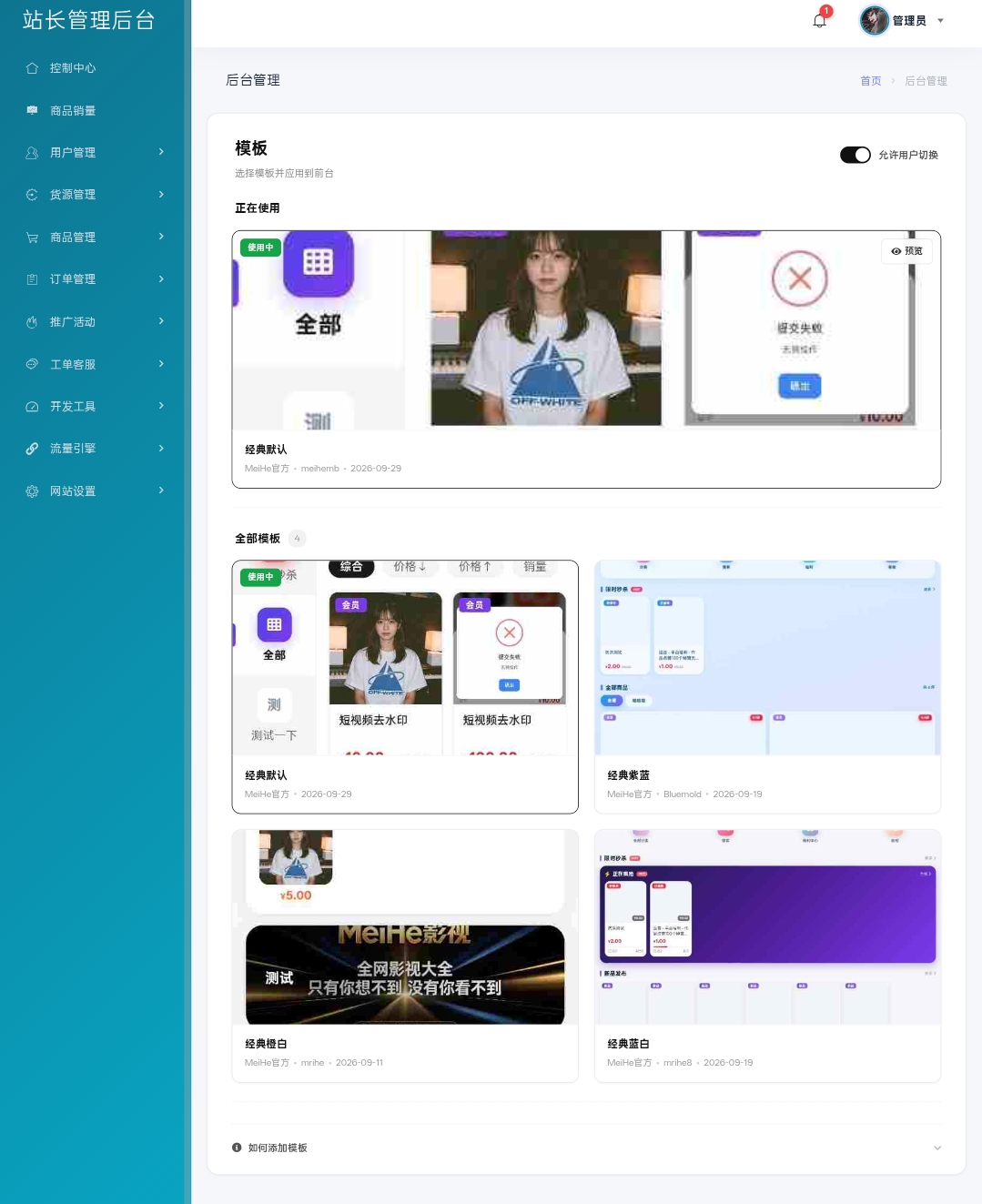
Task: Click the 管理员 username label
Action: (909, 21)
